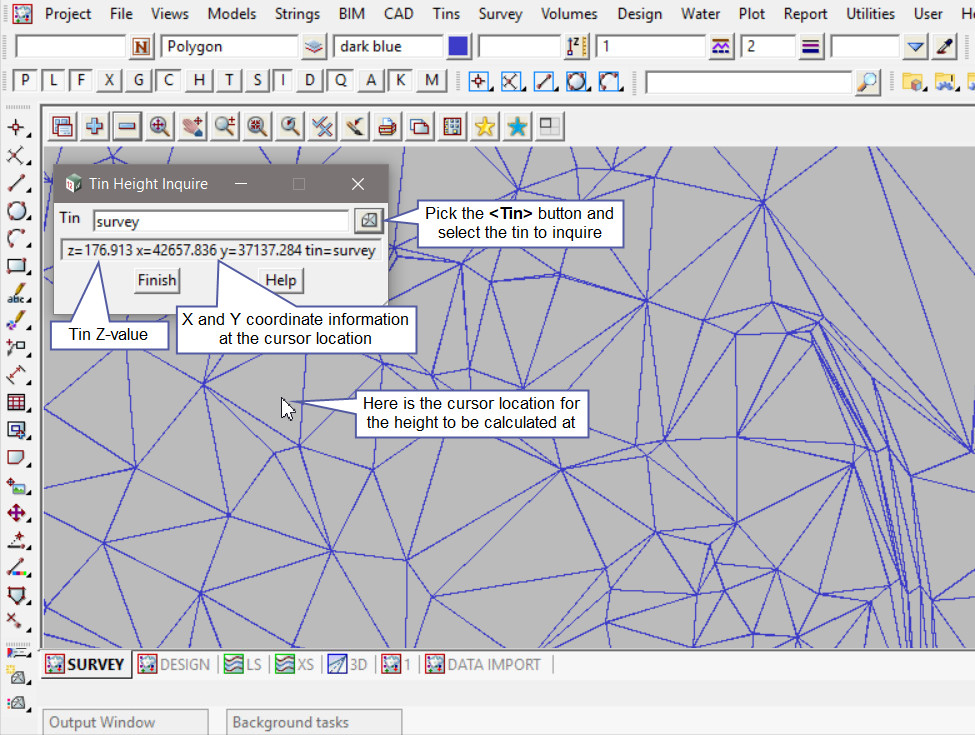This screenshot has height=735, width=975.
Task: Click the Help button in Tin Height Inquire
Action: click(x=281, y=280)
